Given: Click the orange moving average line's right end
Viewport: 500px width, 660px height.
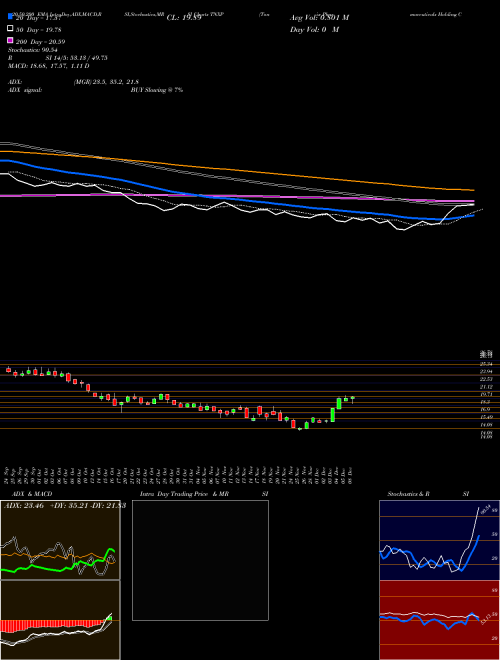Looking at the screenshot, I should (472, 190).
